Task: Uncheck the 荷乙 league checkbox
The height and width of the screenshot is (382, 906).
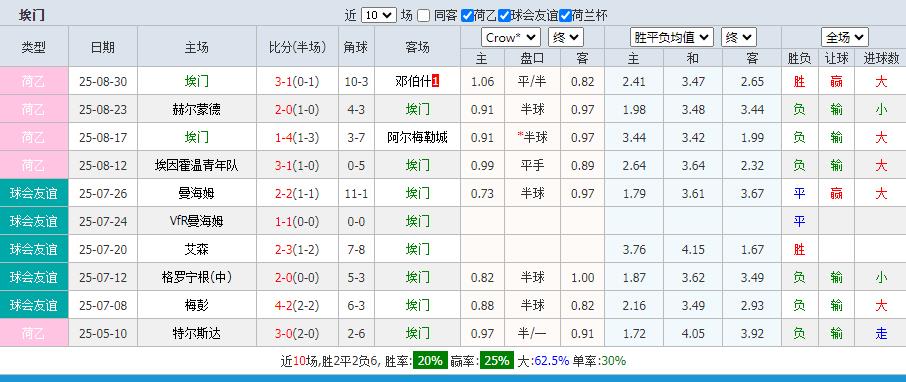Action: [x=467, y=16]
